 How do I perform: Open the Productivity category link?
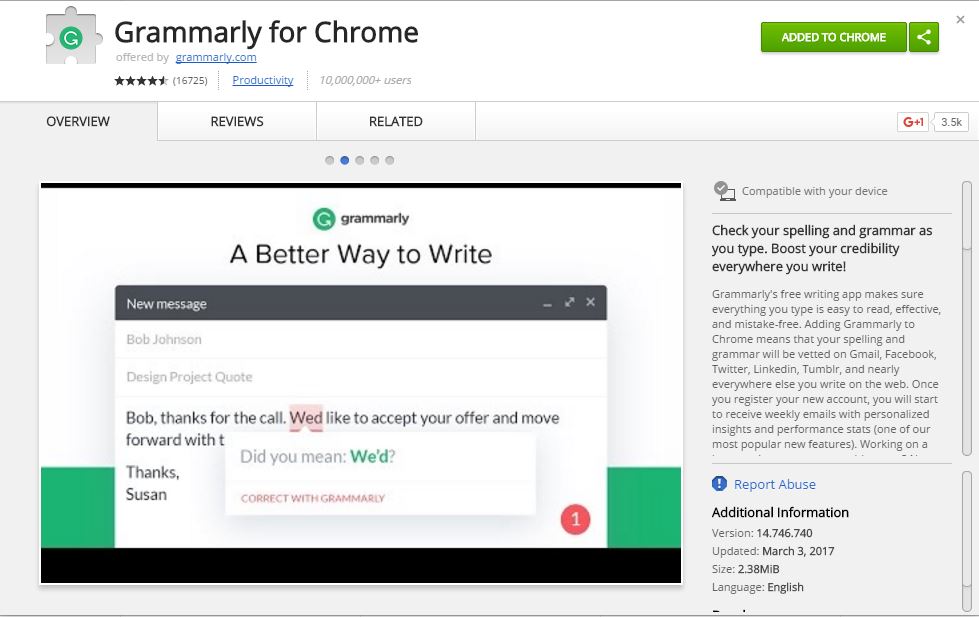point(262,80)
